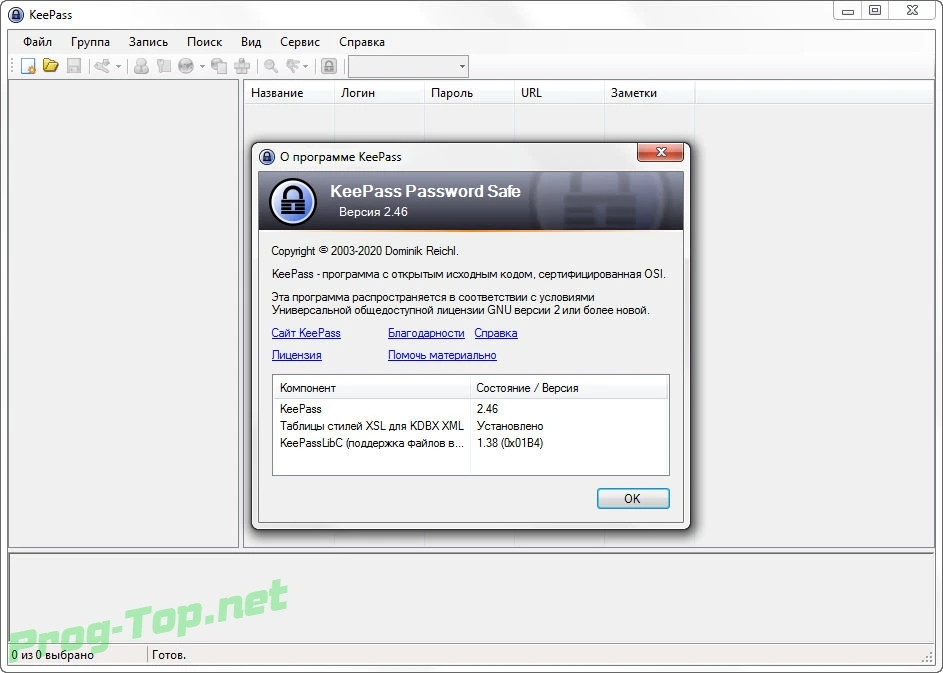Viewport: 943px width, 673px height.
Task: Expand the Add Entry dropdown arrow
Action: click(x=118, y=66)
